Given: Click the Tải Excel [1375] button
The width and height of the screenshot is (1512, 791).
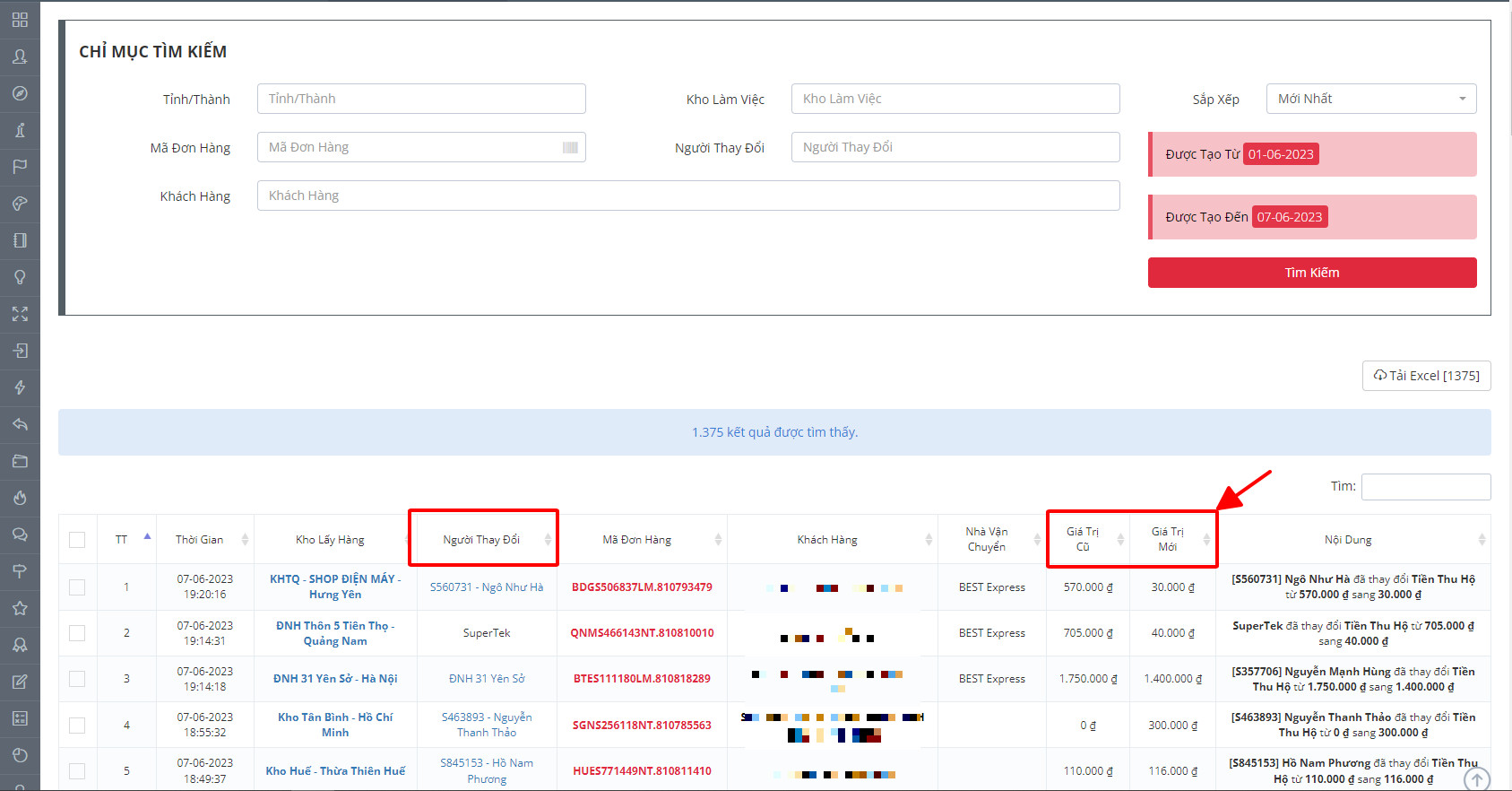Looking at the screenshot, I should (1426, 376).
